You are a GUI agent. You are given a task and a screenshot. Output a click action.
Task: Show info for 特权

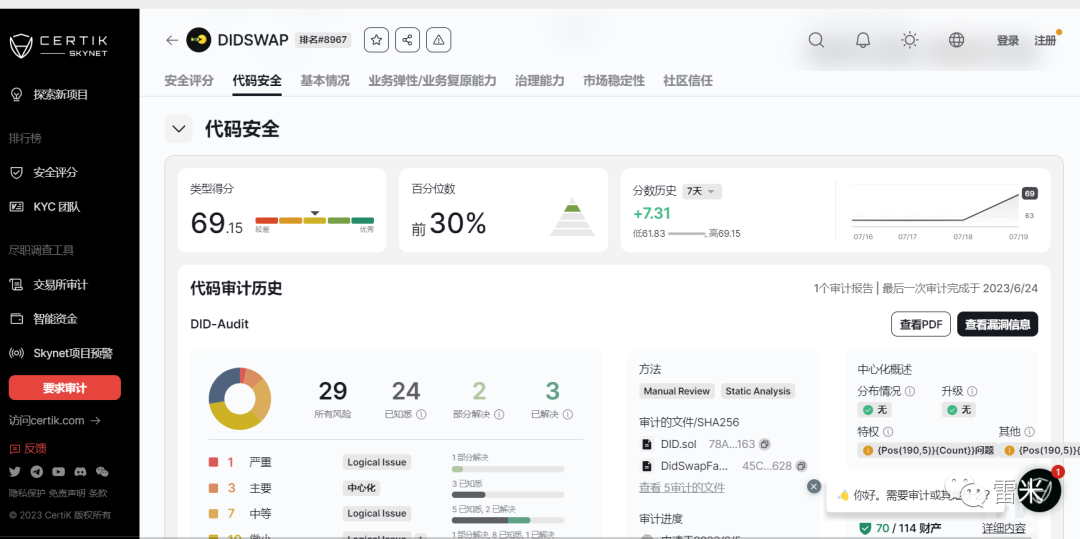point(888,432)
